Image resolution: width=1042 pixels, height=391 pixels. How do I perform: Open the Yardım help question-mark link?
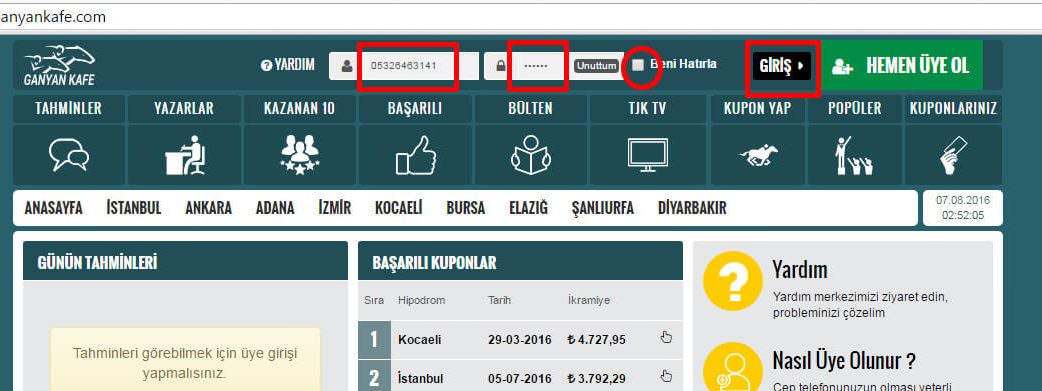288,65
